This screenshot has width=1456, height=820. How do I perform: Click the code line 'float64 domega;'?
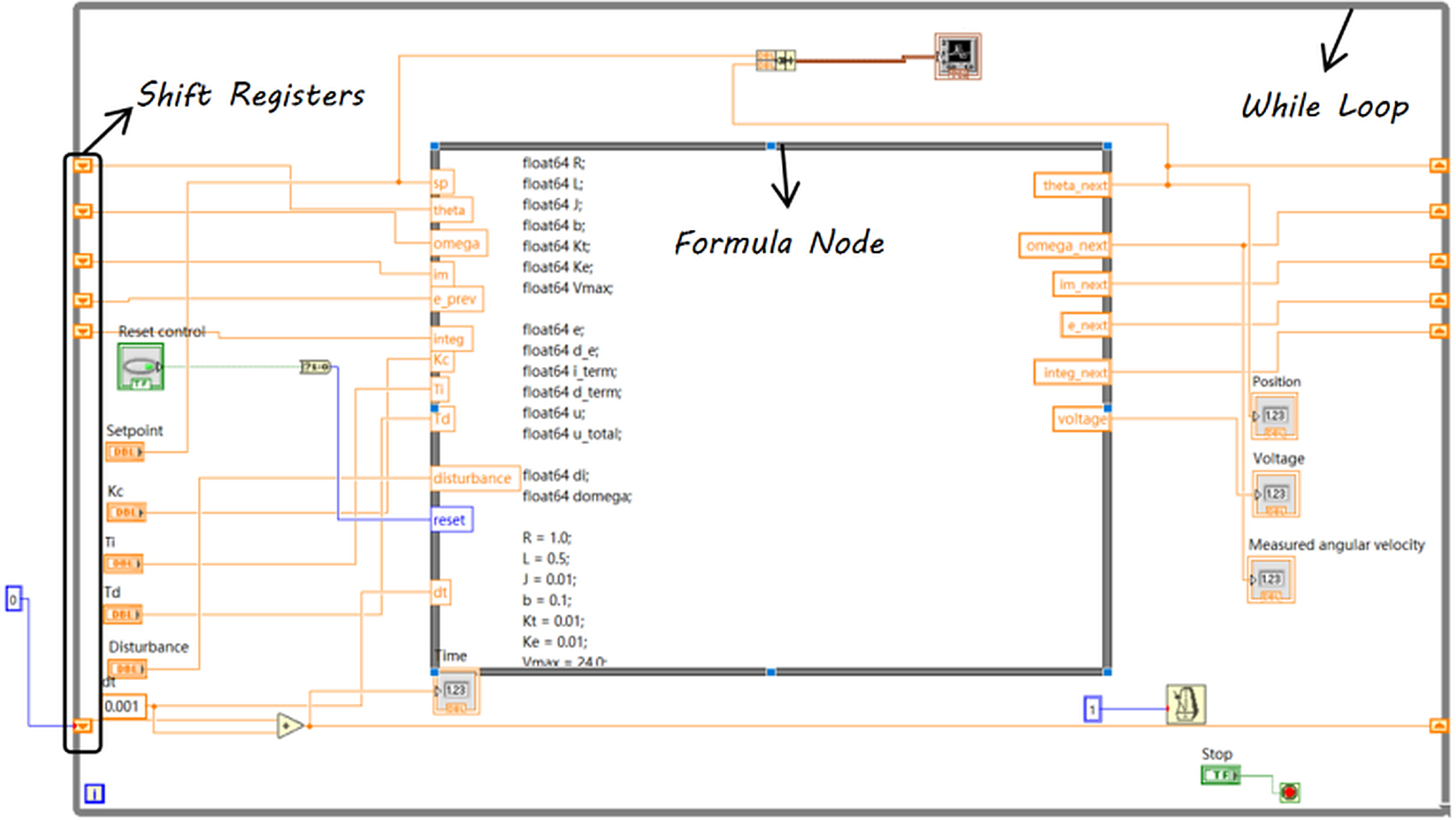point(577,496)
